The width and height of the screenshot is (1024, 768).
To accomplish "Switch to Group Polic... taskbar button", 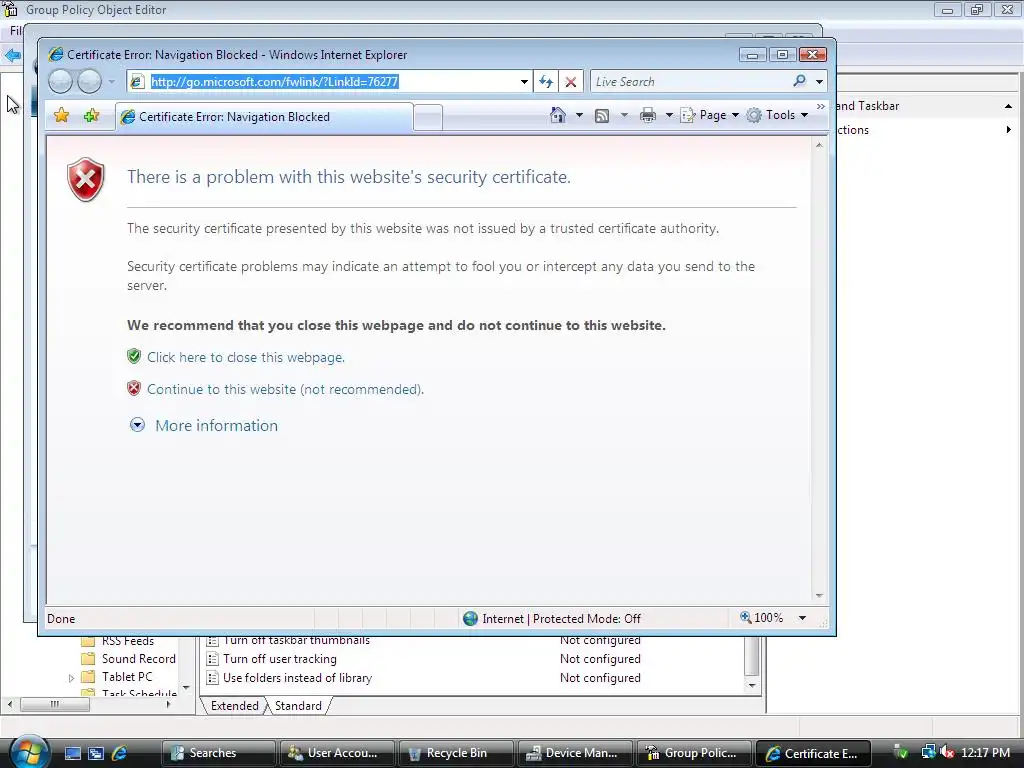I will click(x=694, y=753).
